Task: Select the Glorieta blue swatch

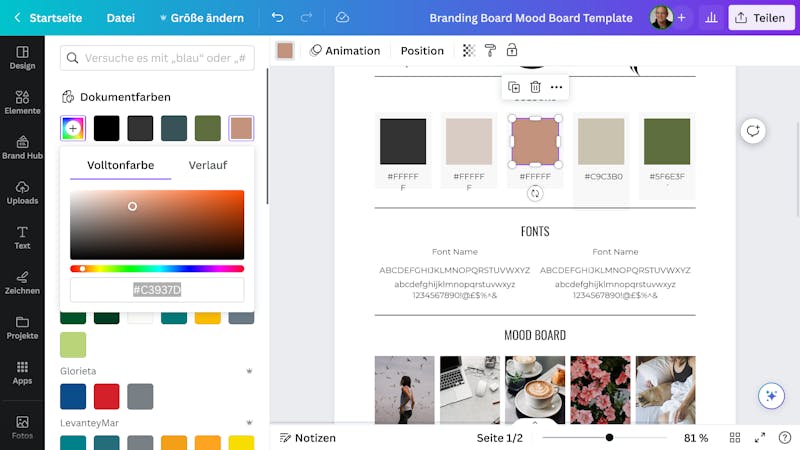Action: tap(73, 396)
